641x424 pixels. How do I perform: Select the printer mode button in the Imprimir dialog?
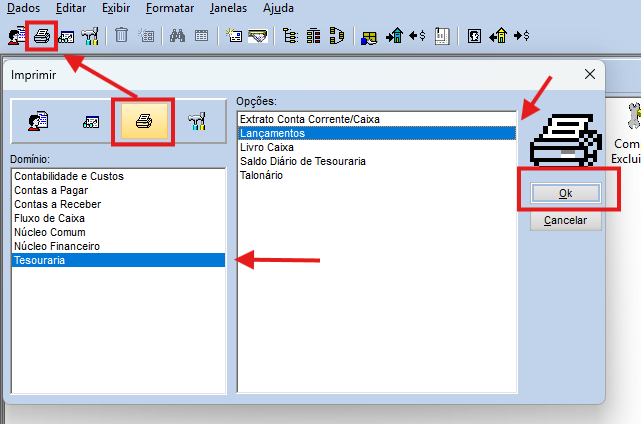pyautogui.click(x=144, y=121)
